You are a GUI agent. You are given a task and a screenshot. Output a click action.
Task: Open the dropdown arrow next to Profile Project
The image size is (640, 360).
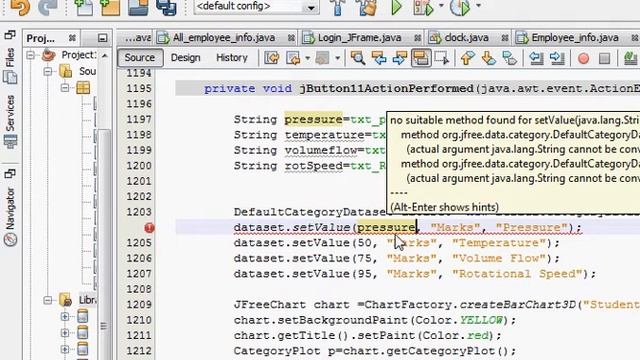click(x=478, y=6)
